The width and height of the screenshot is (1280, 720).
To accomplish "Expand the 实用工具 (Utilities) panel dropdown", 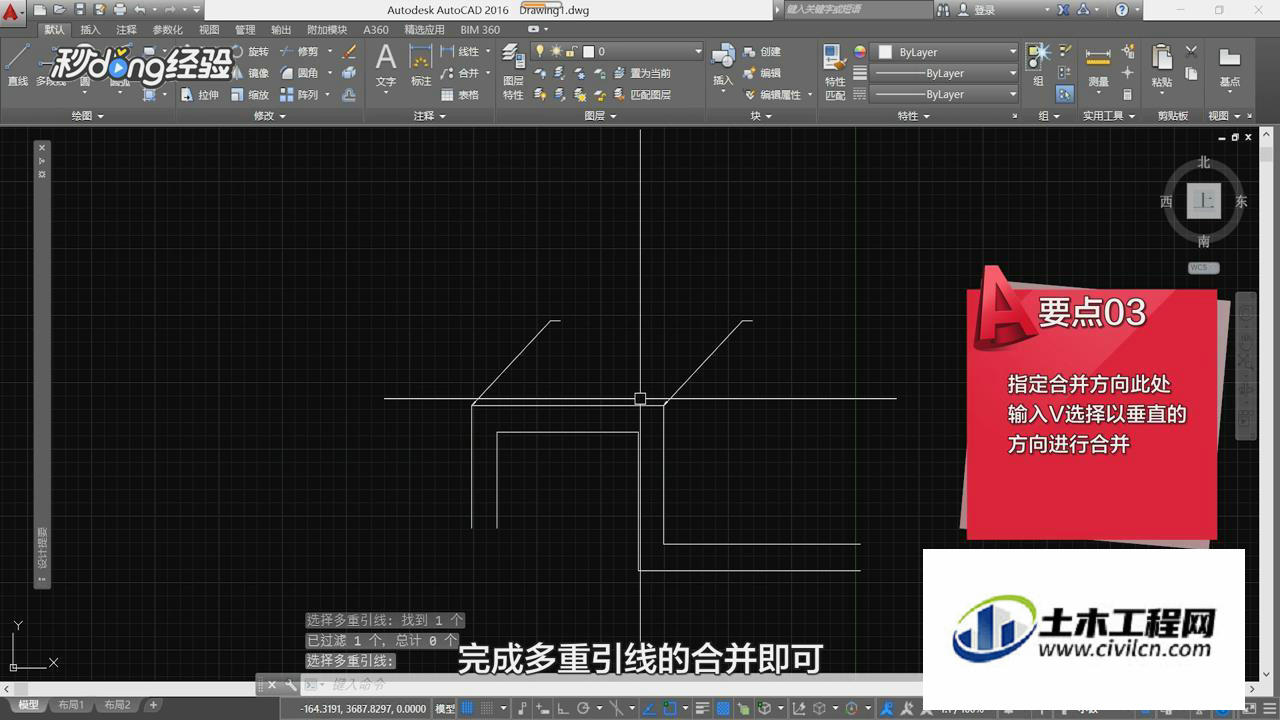I will point(1109,116).
